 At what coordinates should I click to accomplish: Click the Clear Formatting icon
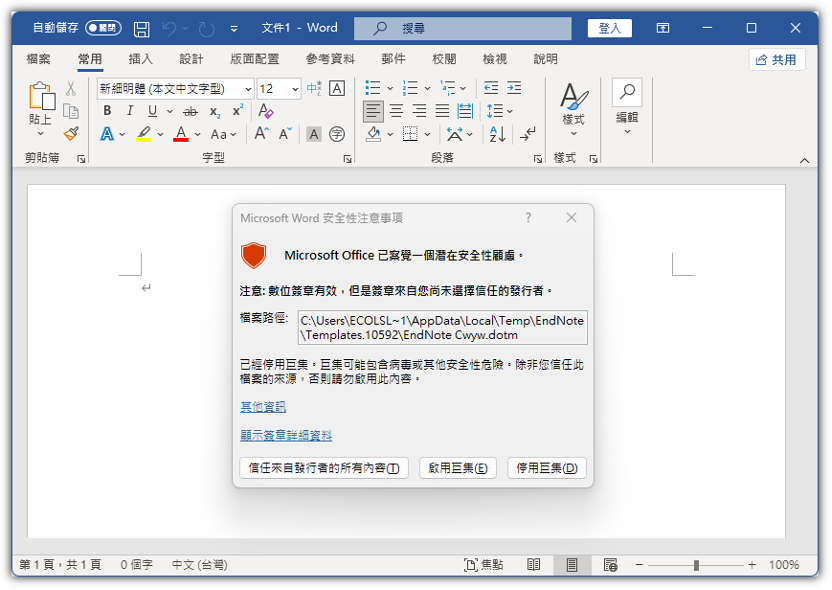click(265, 111)
